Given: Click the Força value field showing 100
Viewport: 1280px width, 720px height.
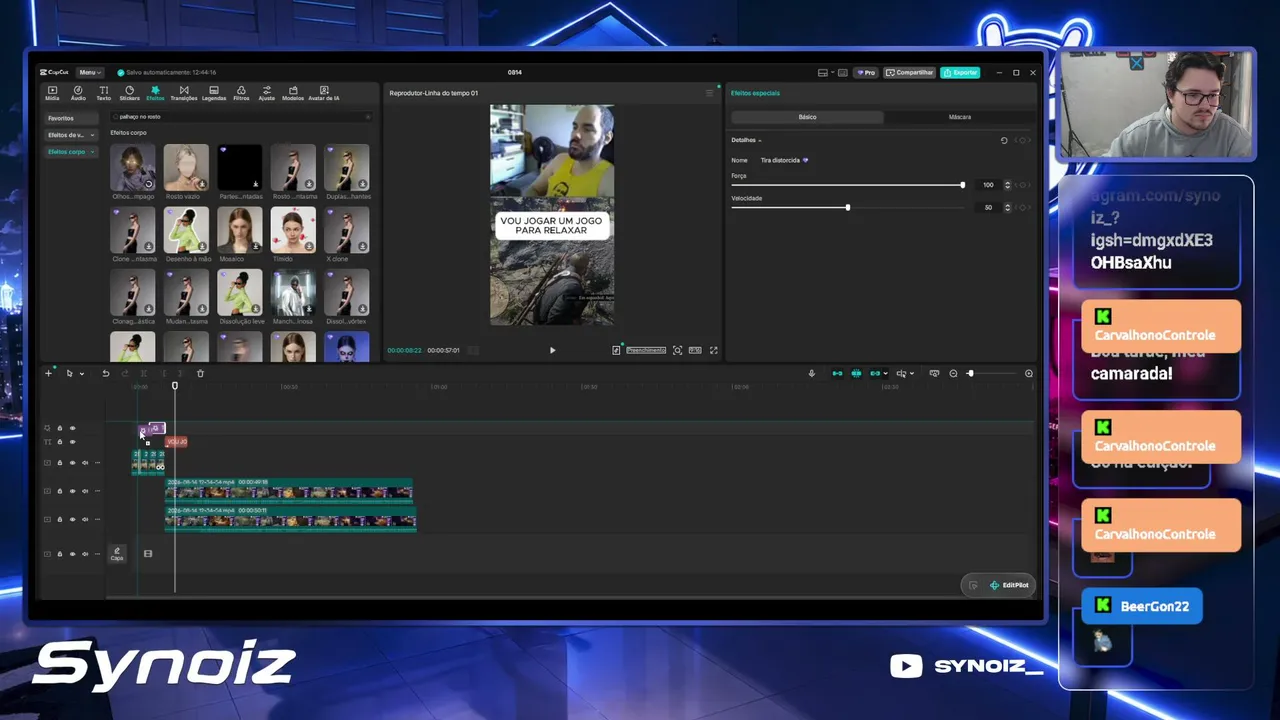Looking at the screenshot, I should click(988, 185).
